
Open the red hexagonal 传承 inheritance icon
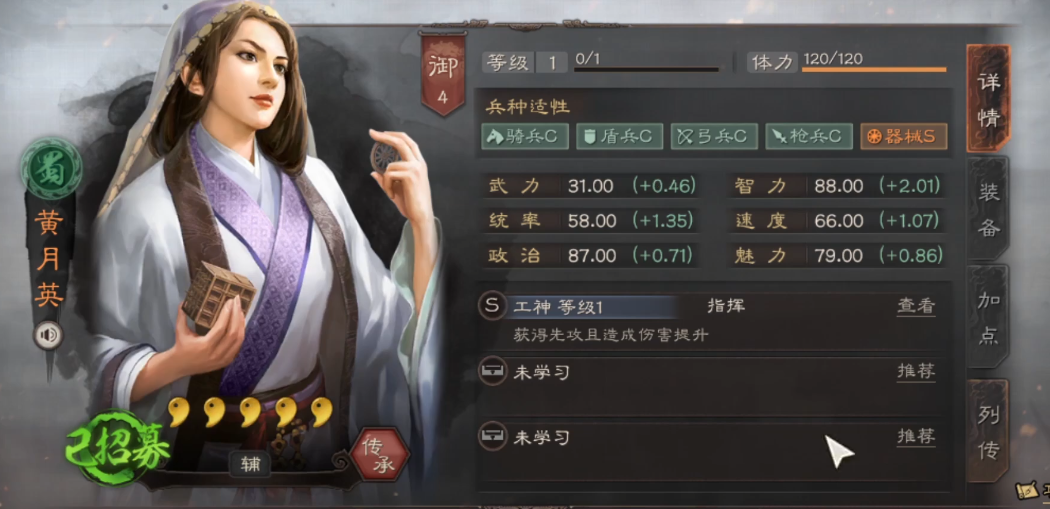380,454
